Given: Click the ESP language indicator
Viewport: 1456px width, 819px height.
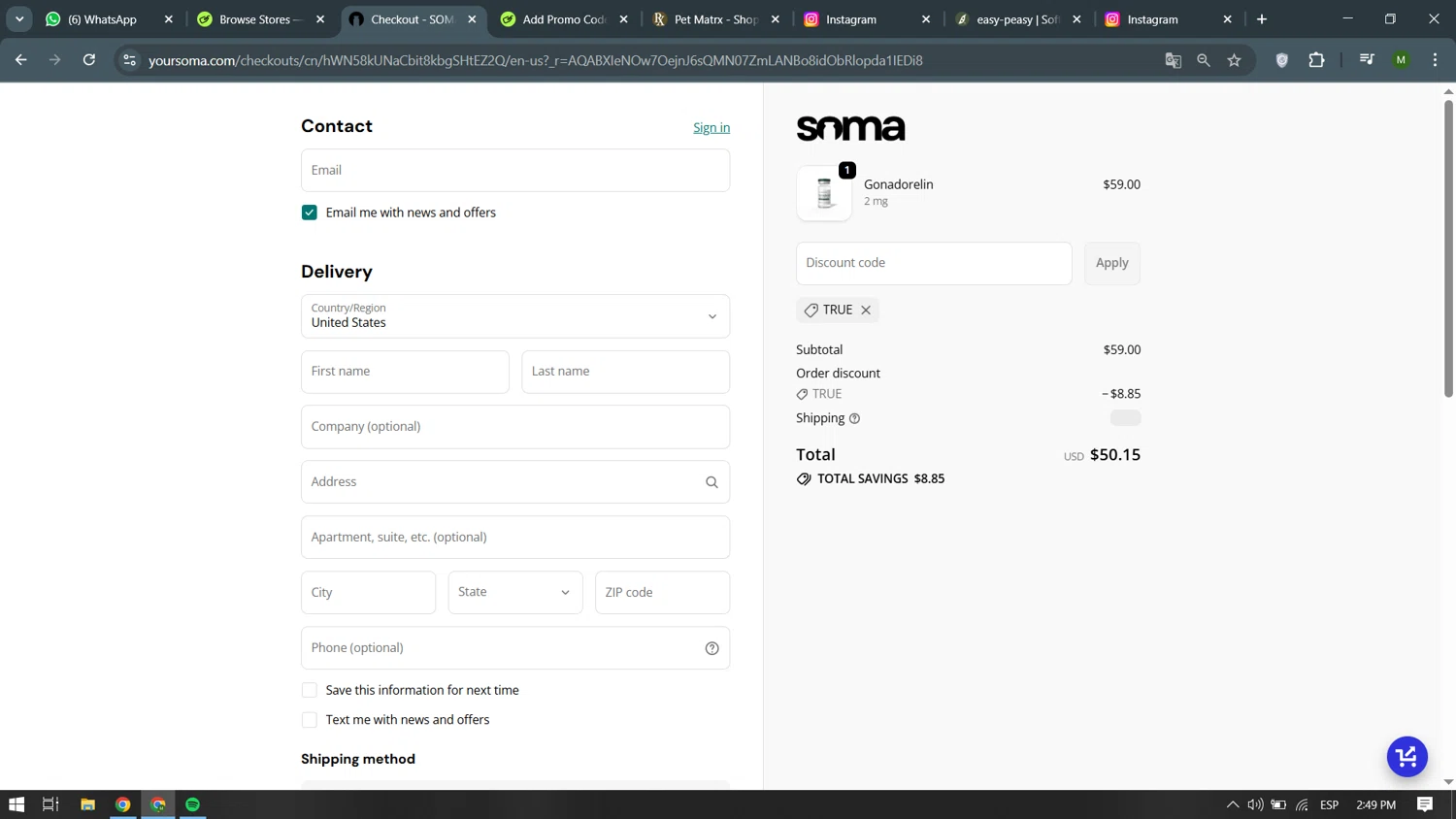Looking at the screenshot, I should coord(1330,804).
